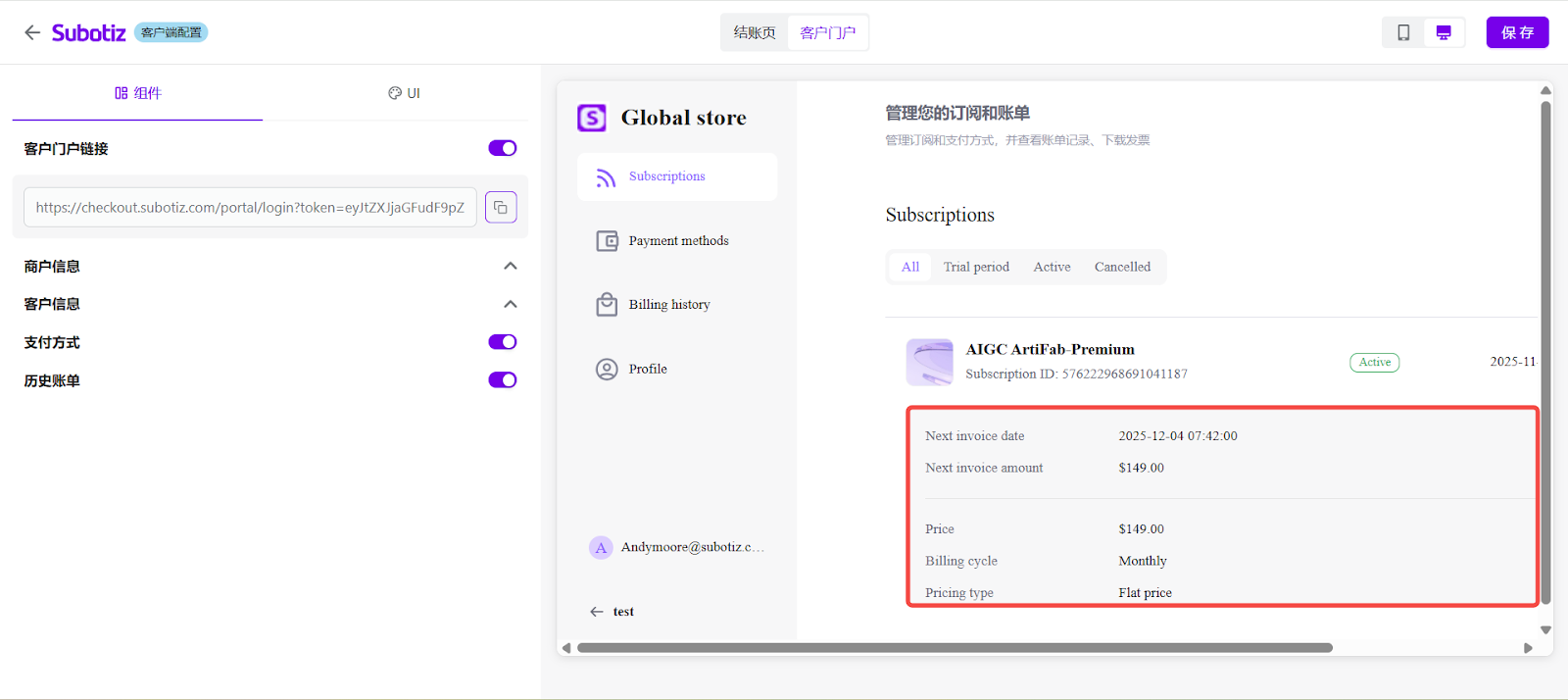Image resolution: width=1568 pixels, height=700 pixels.
Task: Disable the 支付方式 toggle
Action: 503,342
